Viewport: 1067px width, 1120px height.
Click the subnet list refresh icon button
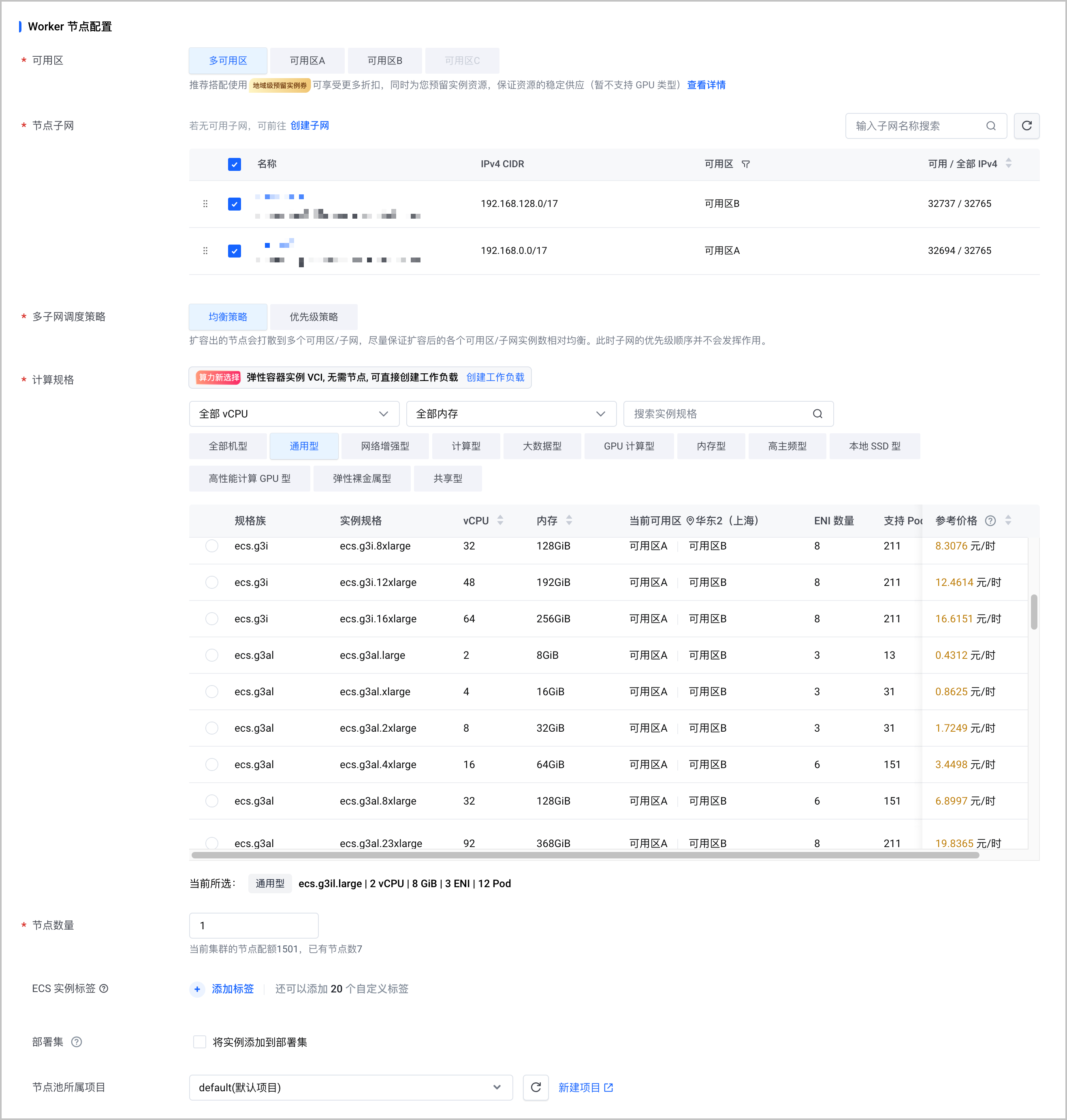tap(1026, 126)
